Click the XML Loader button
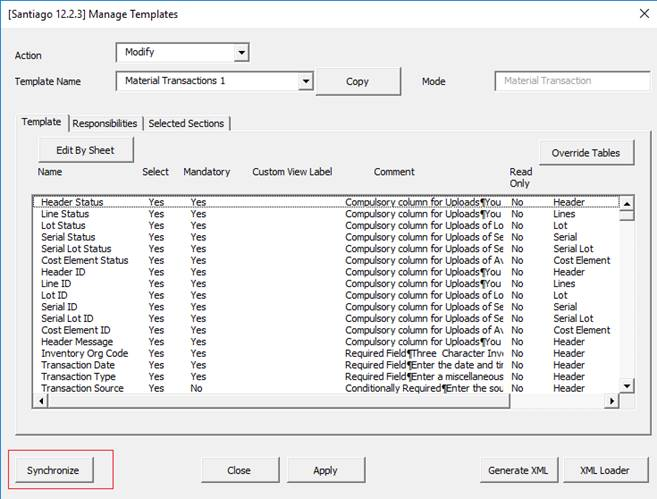The image size is (657, 499). (605, 470)
